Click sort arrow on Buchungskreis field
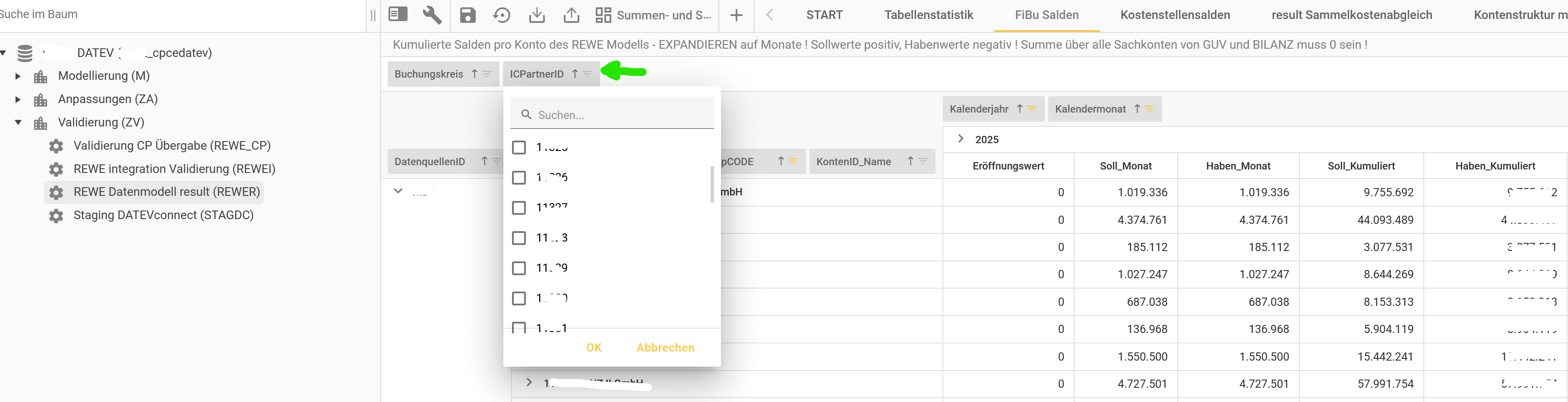1568x402 pixels. click(474, 74)
